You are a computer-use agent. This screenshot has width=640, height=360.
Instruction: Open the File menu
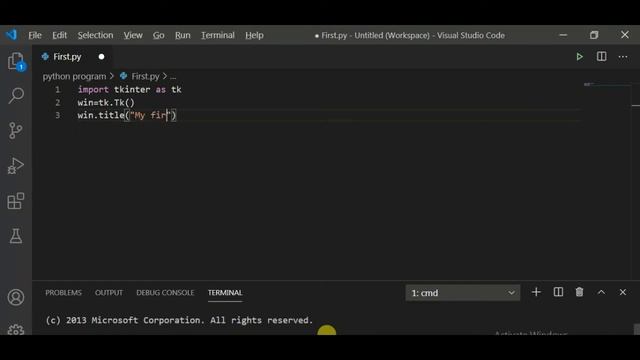tap(35, 36)
